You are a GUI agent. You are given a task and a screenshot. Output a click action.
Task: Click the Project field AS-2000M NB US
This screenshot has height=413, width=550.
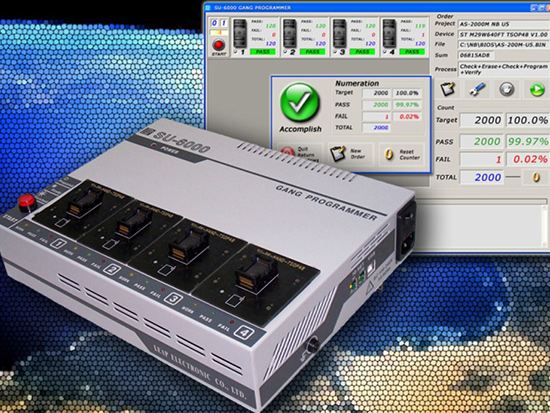[504, 24]
